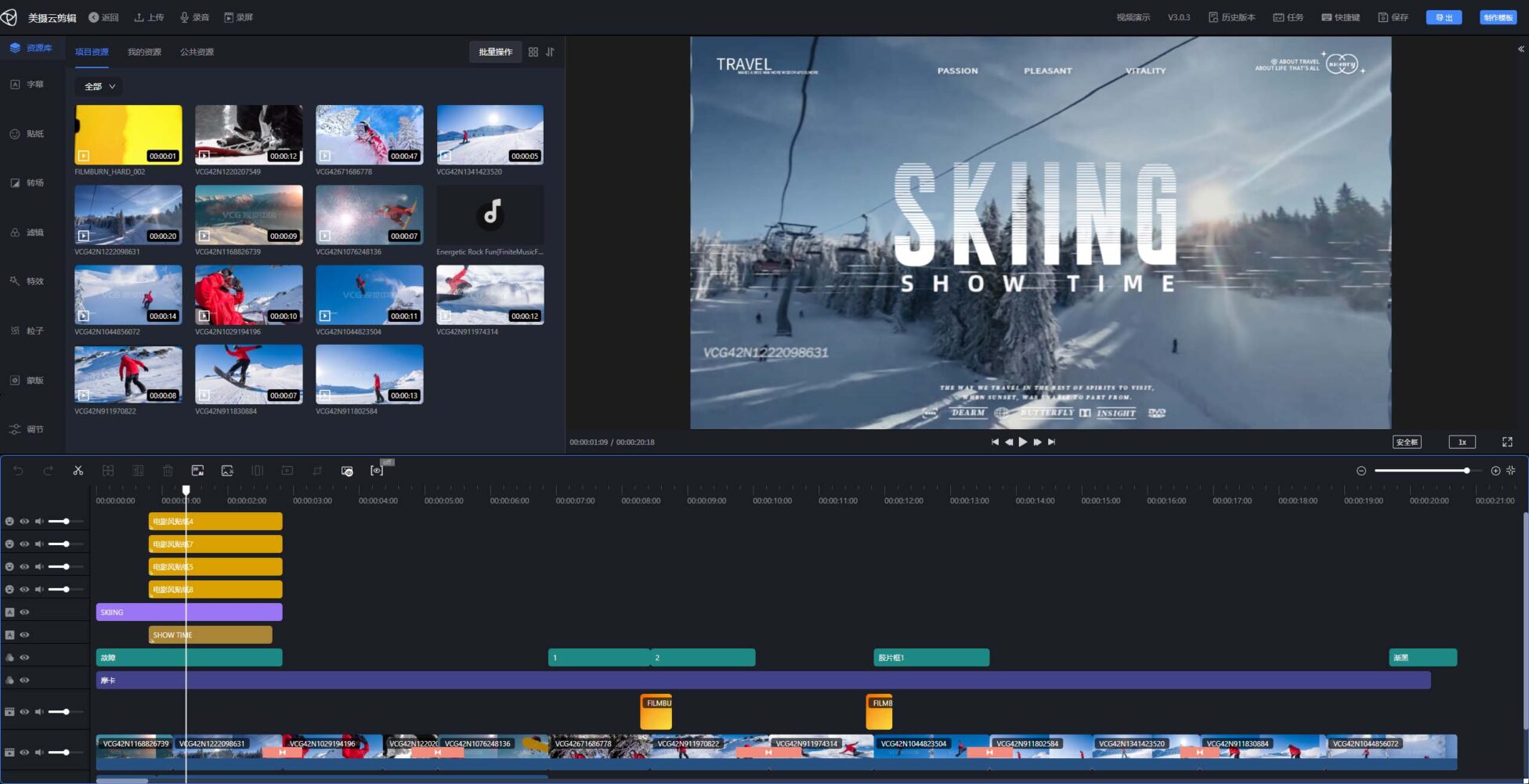Open the 滤镜 filters panel in sidebar
Viewport: 1529px width, 784px height.
click(x=27, y=233)
